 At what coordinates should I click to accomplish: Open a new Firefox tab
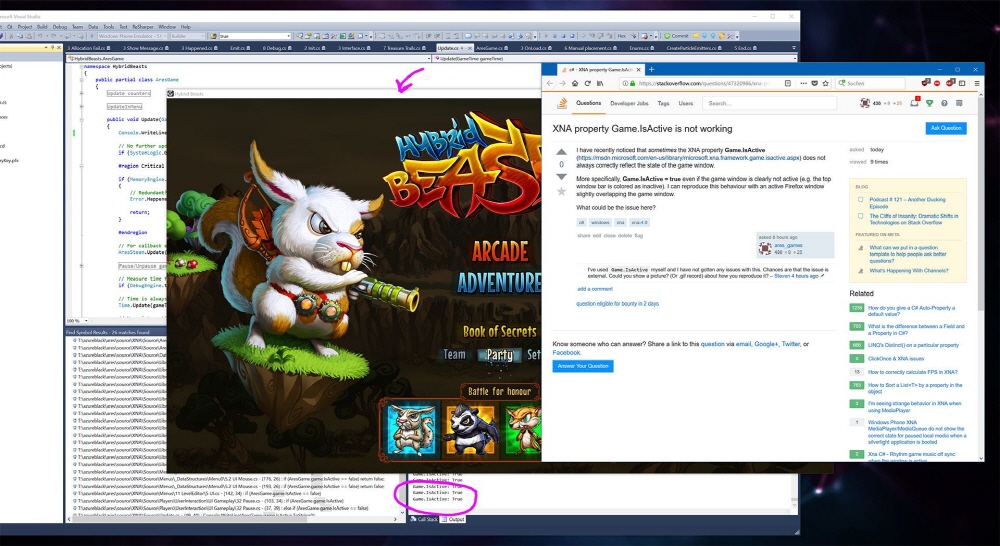coord(651,69)
